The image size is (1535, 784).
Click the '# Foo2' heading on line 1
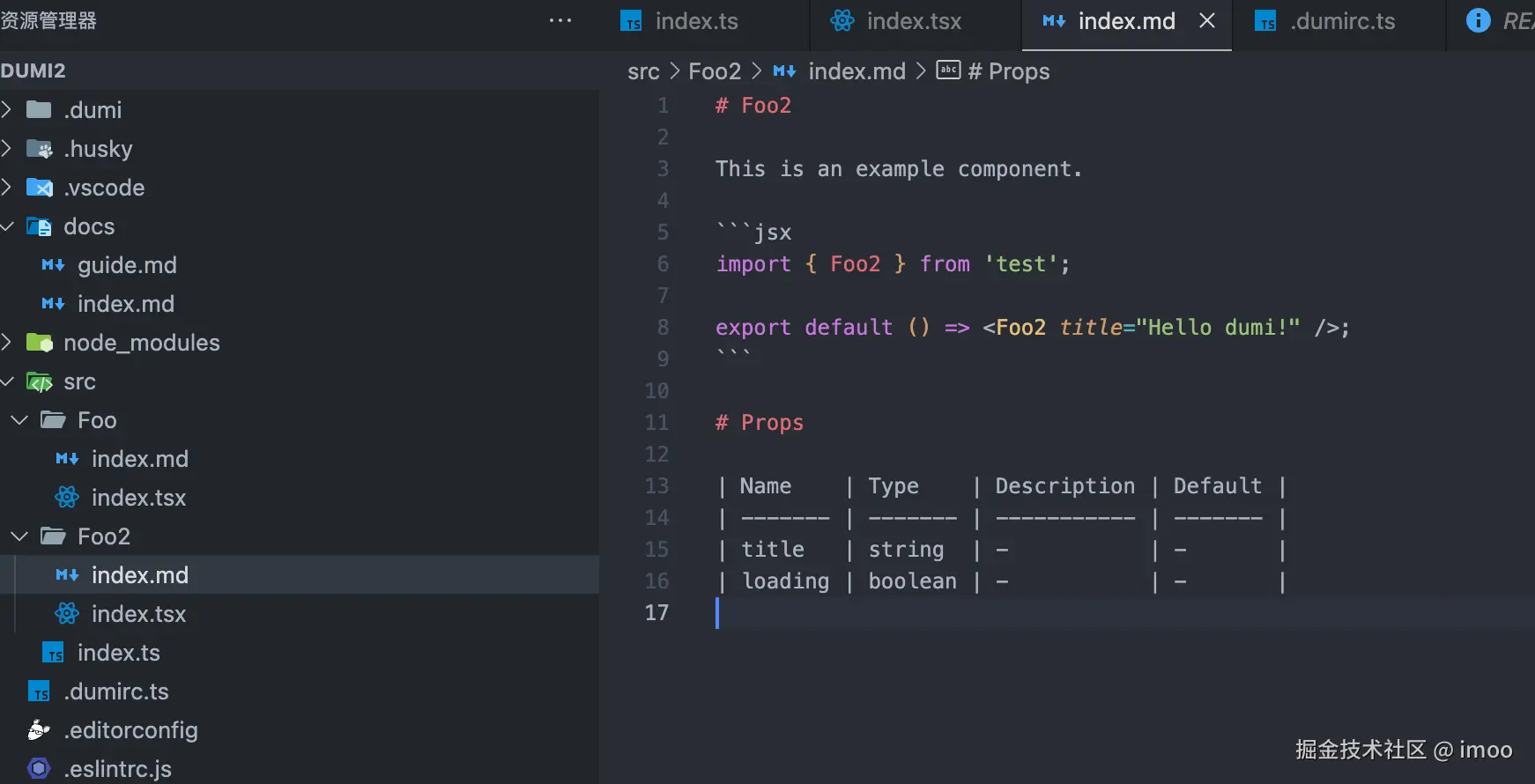[x=753, y=106]
